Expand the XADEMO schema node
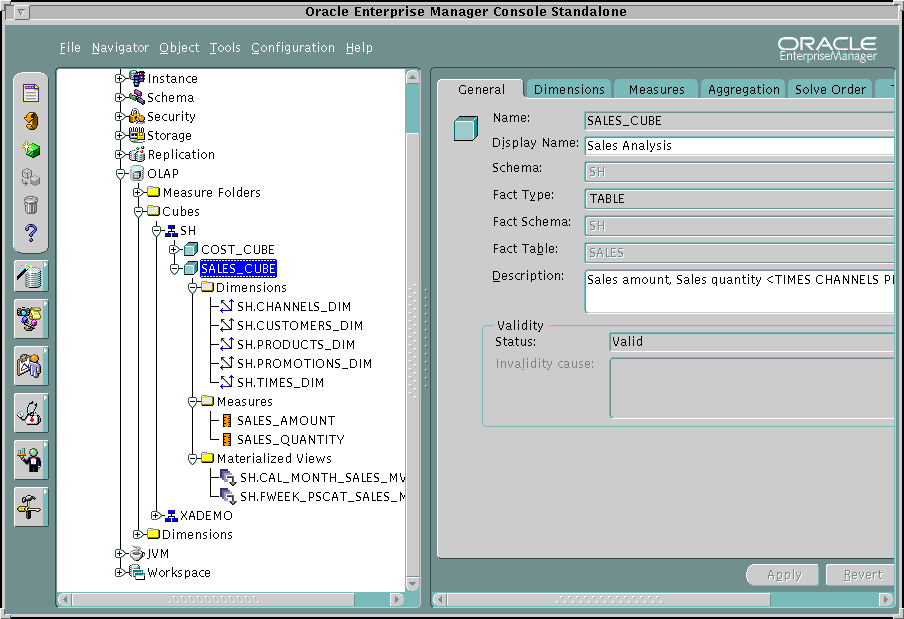Viewport: 904px width, 619px height. pos(156,515)
